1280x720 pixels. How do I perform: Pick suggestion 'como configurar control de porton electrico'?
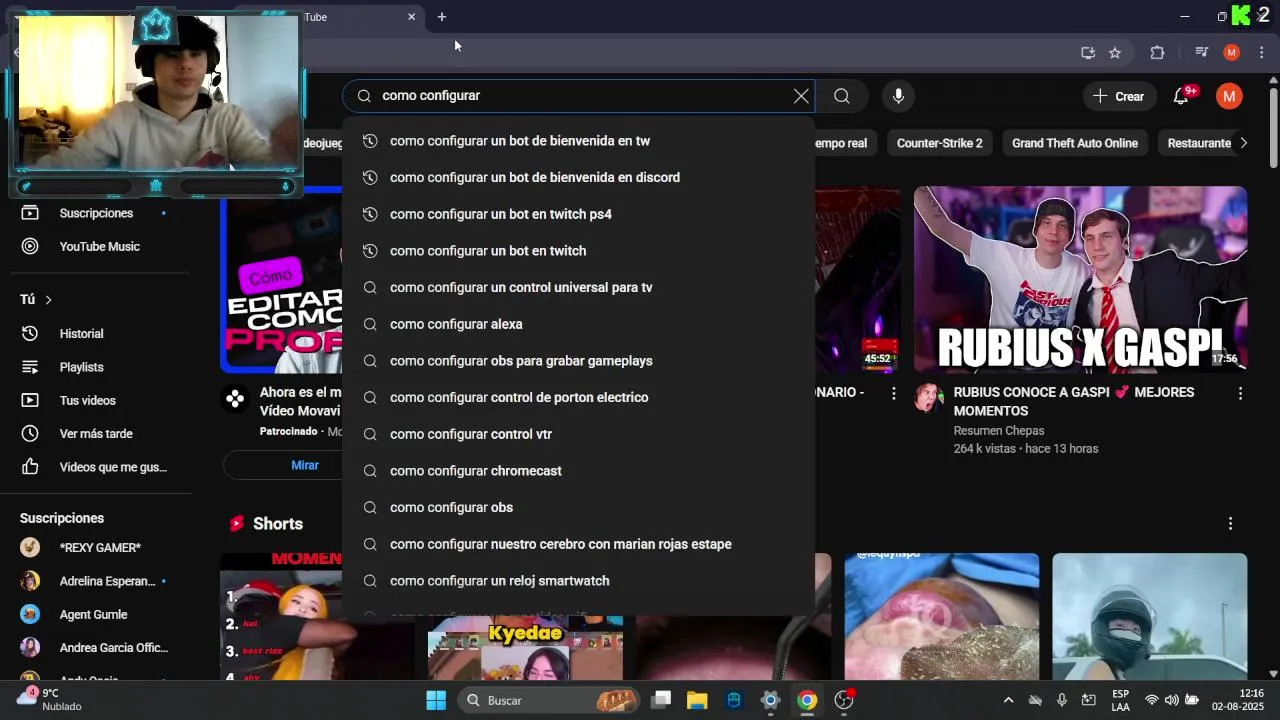(x=578, y=398)
